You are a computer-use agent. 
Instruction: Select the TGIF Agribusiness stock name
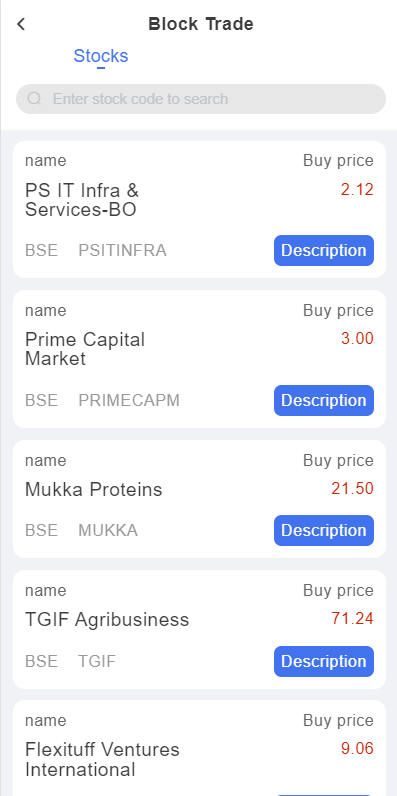coord(107,619)
